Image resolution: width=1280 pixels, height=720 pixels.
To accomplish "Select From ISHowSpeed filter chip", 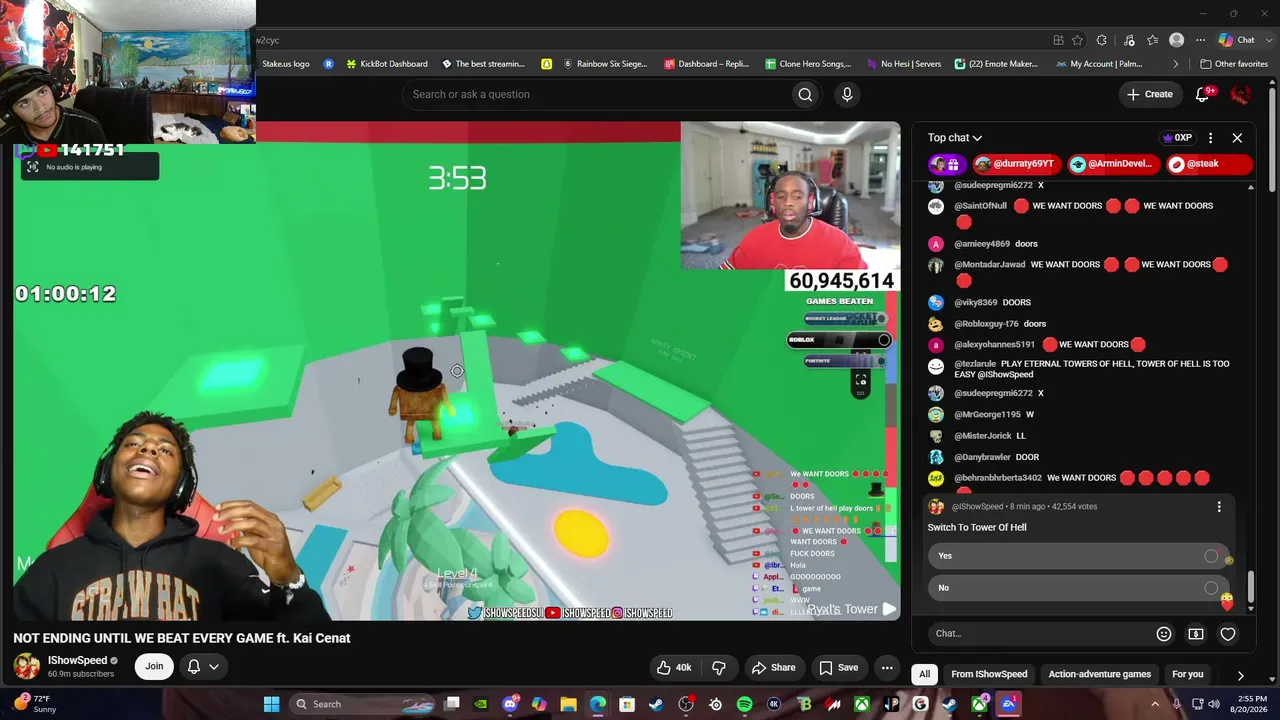I will [989, 674].
